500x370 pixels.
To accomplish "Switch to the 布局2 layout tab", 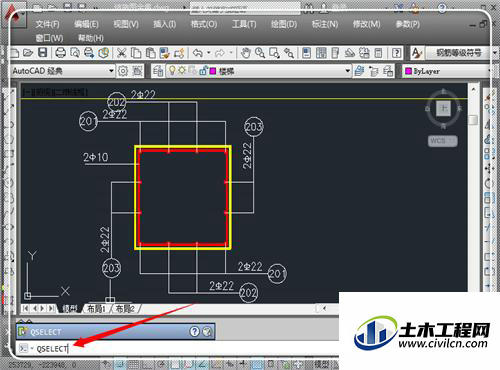I will [x=125, y=309].
